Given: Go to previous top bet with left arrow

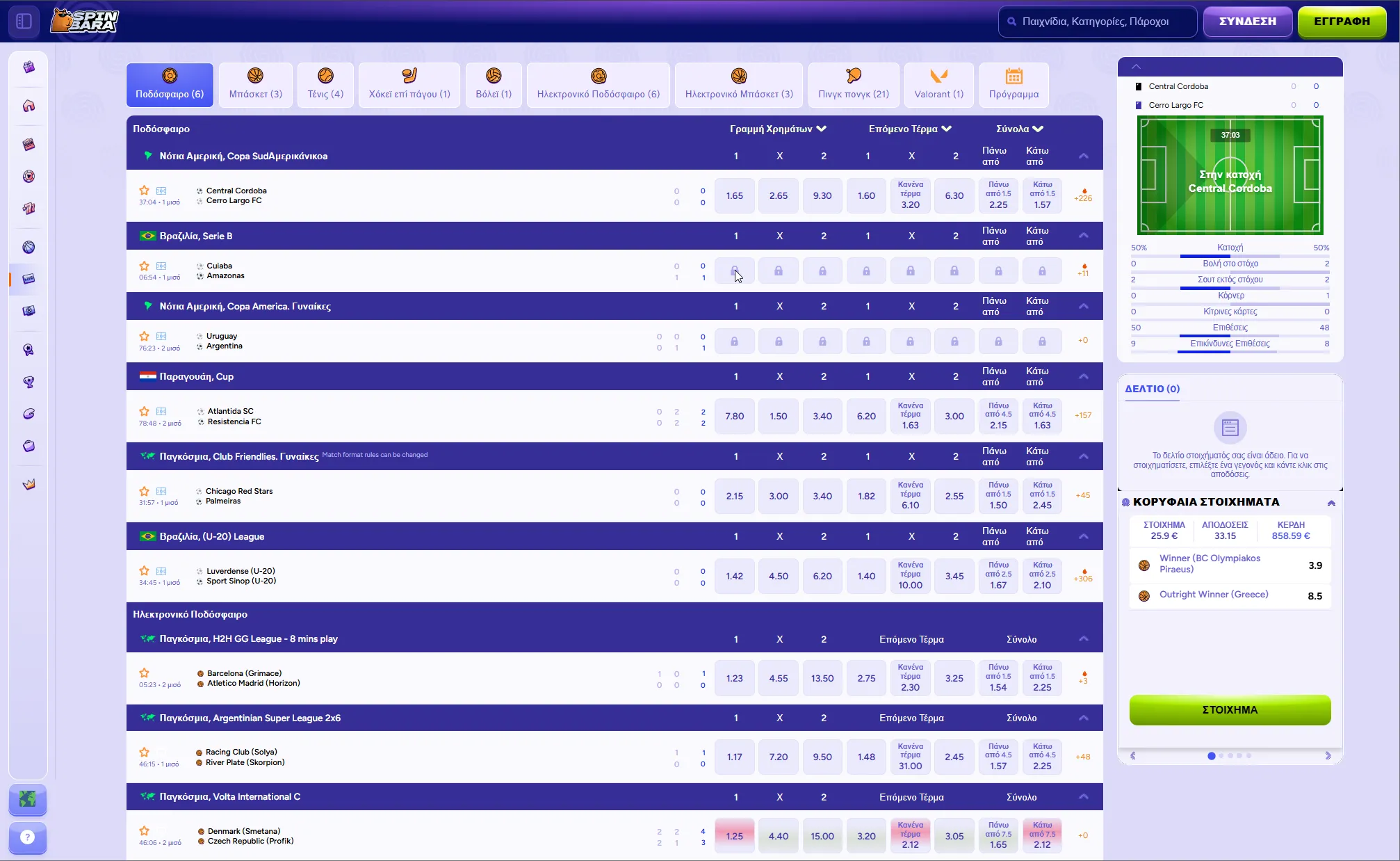Looking at the screenshot, I should pos(1133,755).
